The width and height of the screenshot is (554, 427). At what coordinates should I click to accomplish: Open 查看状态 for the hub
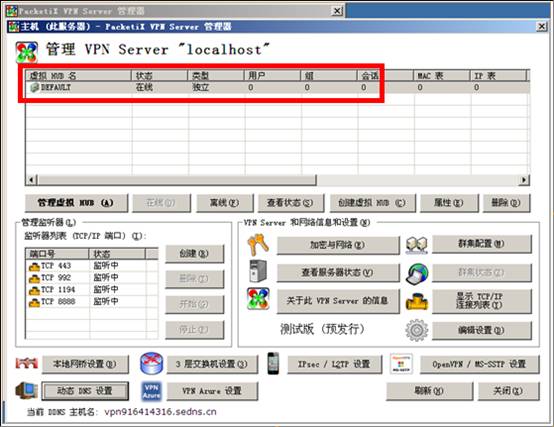[290, 203]
